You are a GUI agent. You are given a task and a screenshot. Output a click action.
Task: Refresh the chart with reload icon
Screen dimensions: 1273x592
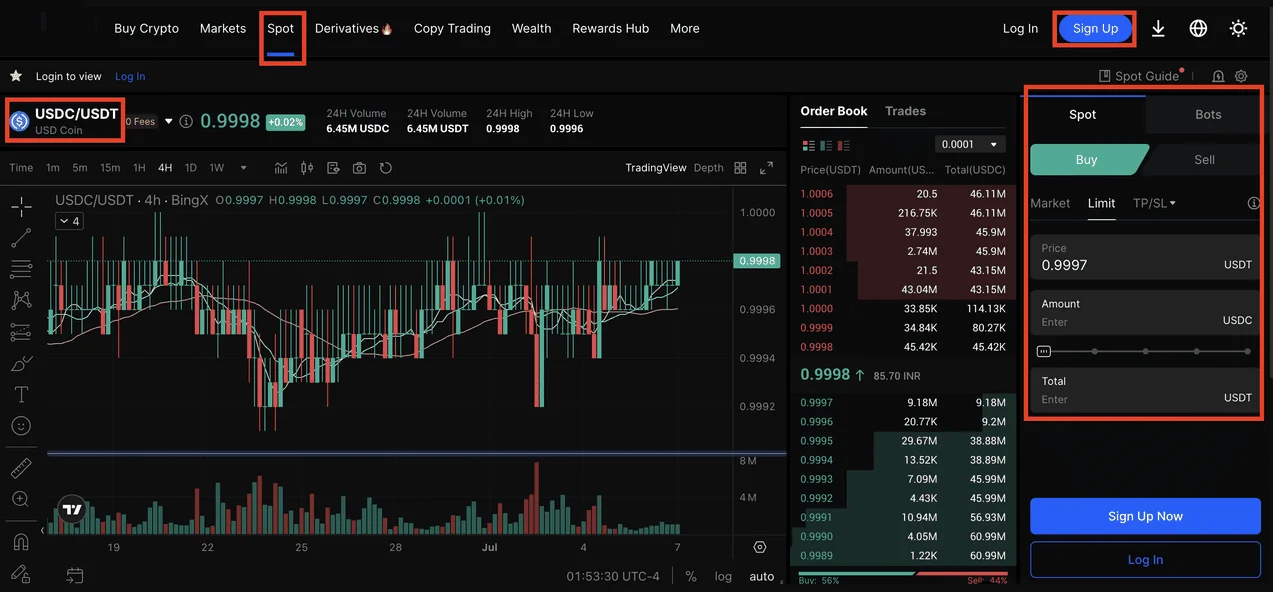(385, 168)
